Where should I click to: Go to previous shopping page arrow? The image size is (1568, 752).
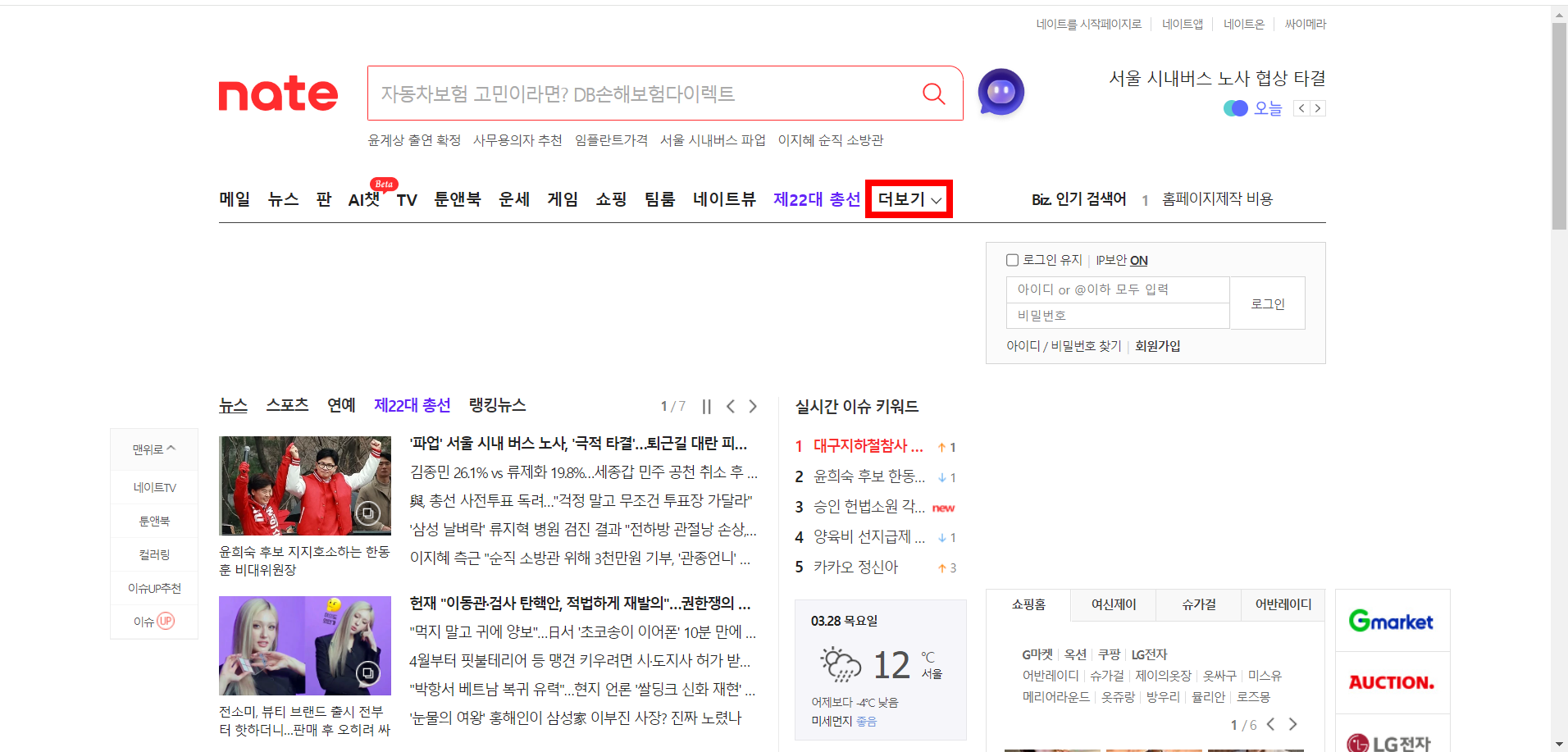(x=1271, y=724)
